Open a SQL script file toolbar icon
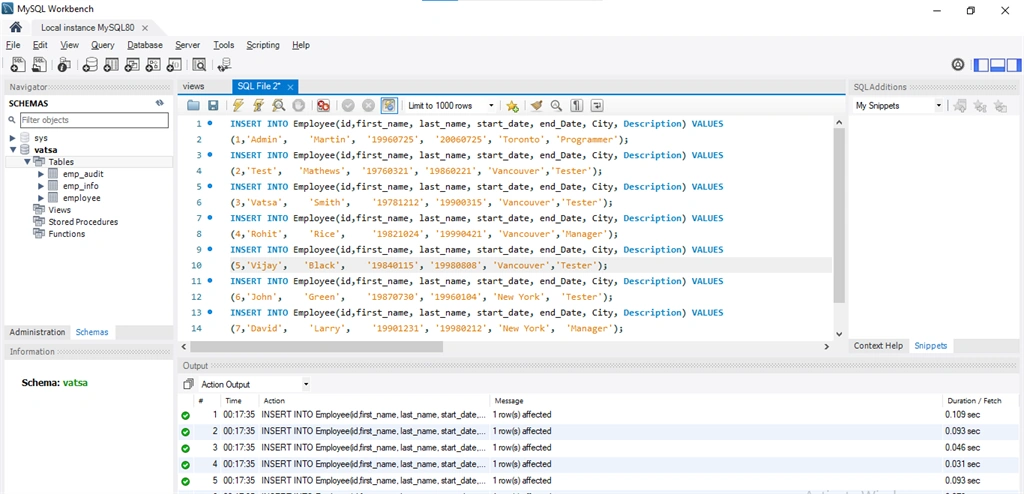Image resolution: width=1024 pixels, height=494 pixels. pyautogui.click(x=40, y=64)
